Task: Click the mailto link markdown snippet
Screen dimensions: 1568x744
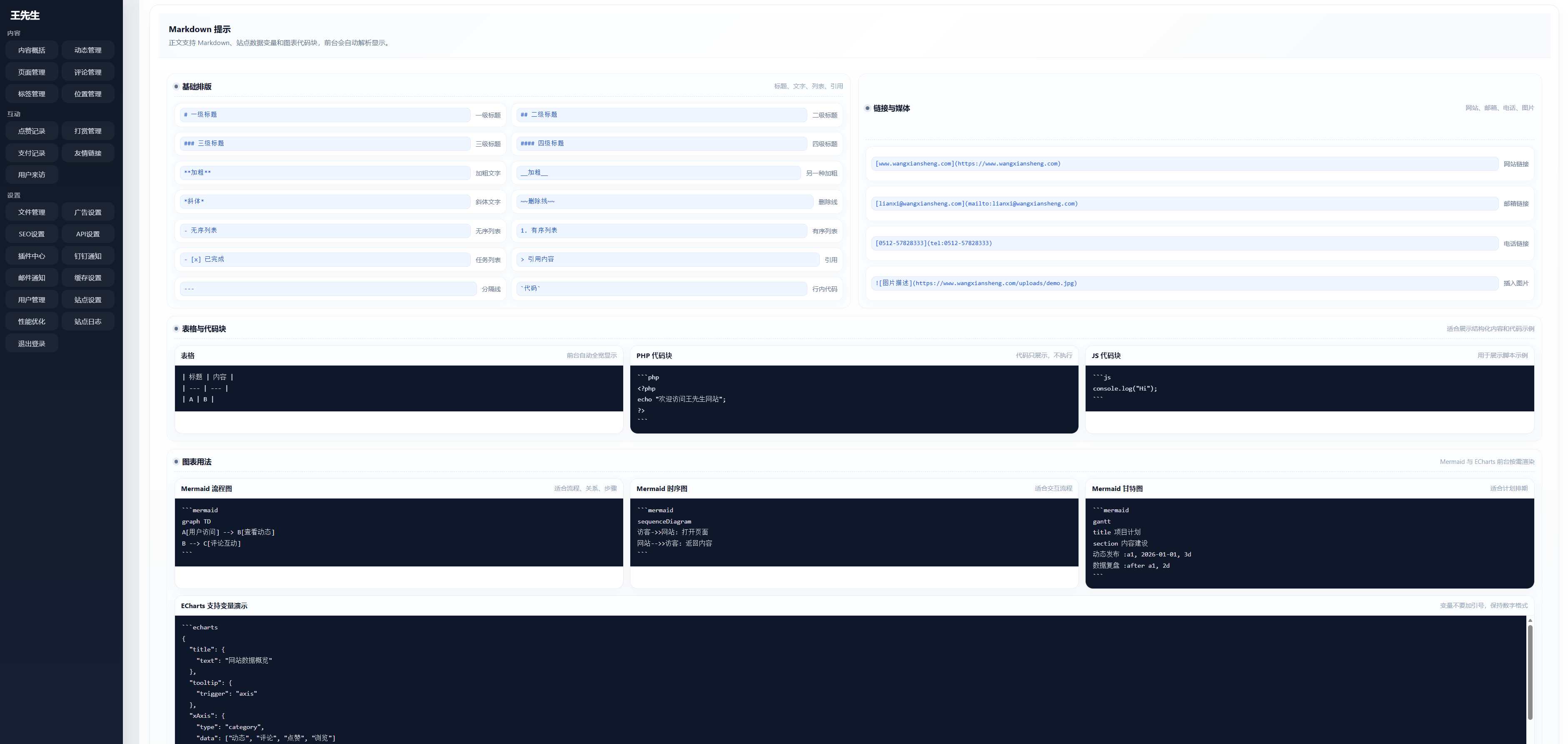Action: pyautogui.click(x=1184, y=203)
